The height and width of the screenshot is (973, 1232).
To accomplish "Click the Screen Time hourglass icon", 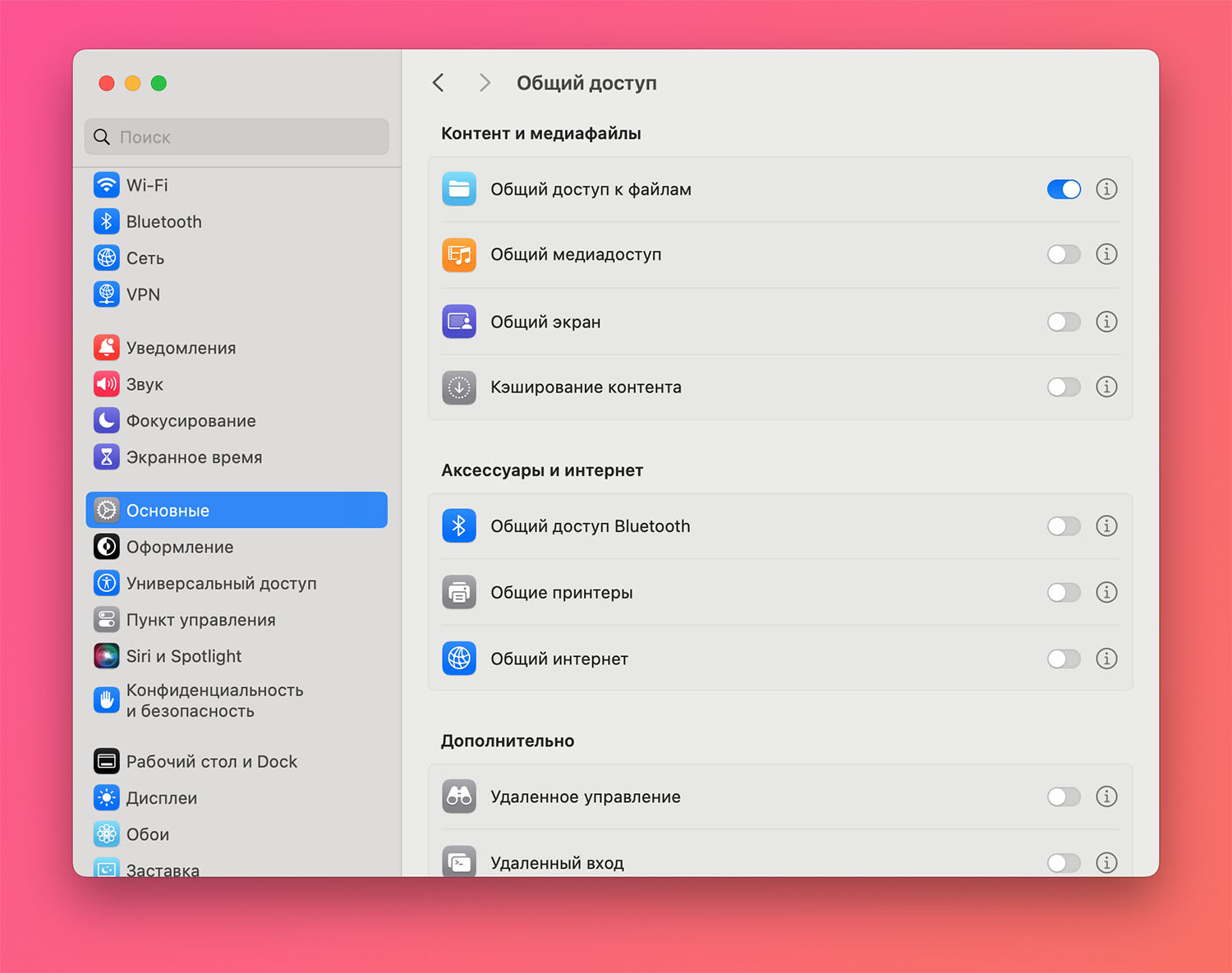I will point(107,457).
